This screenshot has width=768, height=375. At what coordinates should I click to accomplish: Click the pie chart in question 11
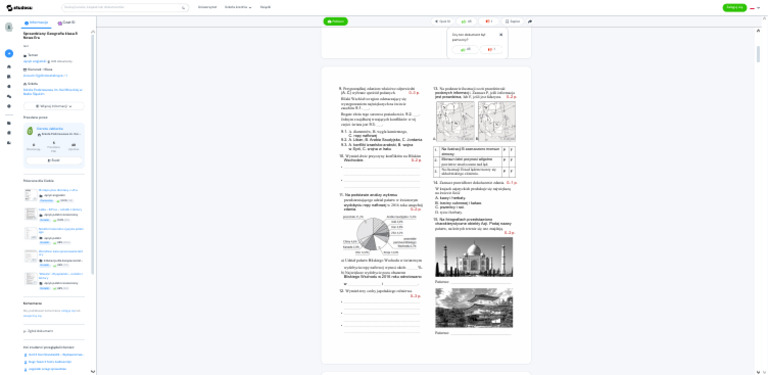[373, 234]
